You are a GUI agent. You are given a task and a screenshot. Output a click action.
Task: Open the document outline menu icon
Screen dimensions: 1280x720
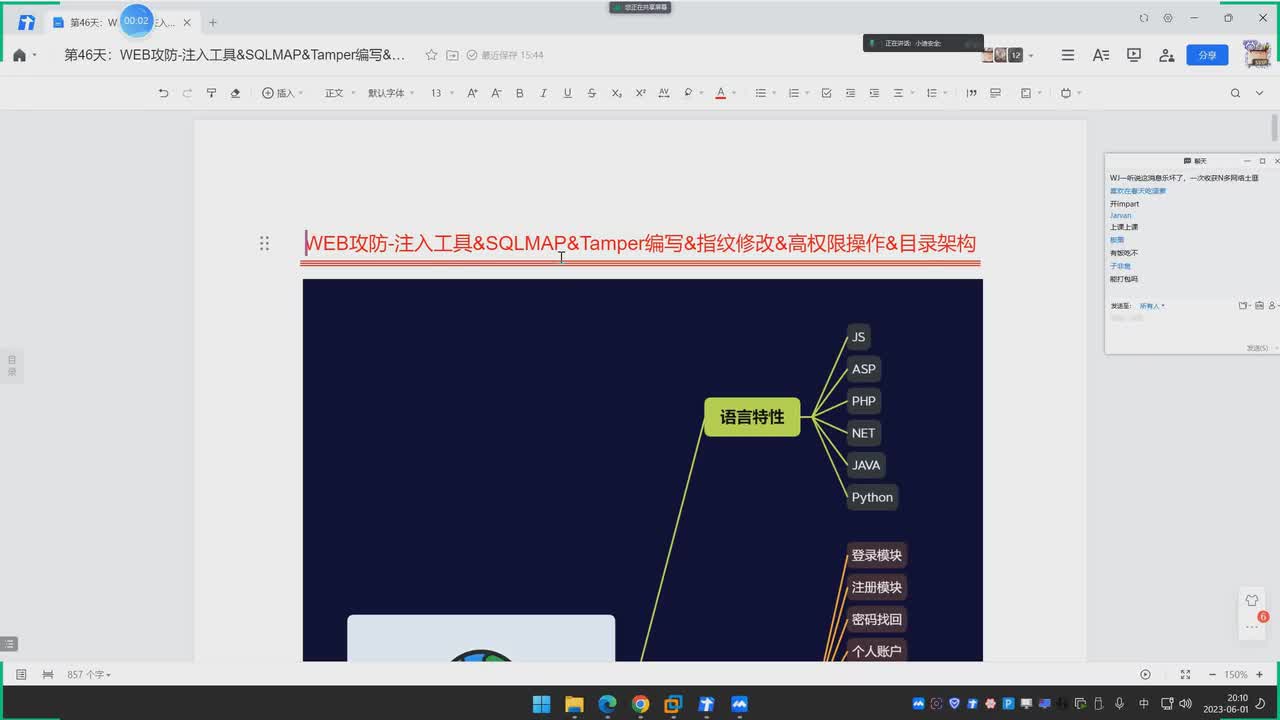coord(1068,55)
